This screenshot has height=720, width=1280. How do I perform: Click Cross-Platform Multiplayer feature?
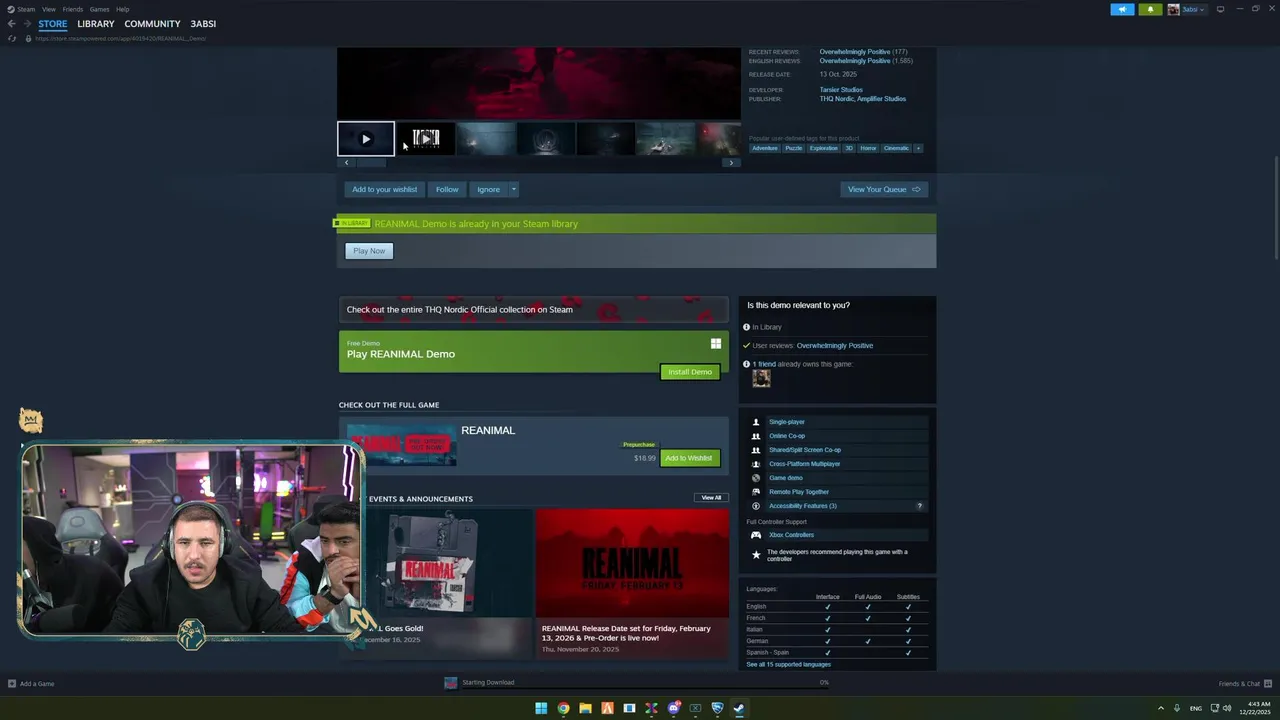coord(805,464)
